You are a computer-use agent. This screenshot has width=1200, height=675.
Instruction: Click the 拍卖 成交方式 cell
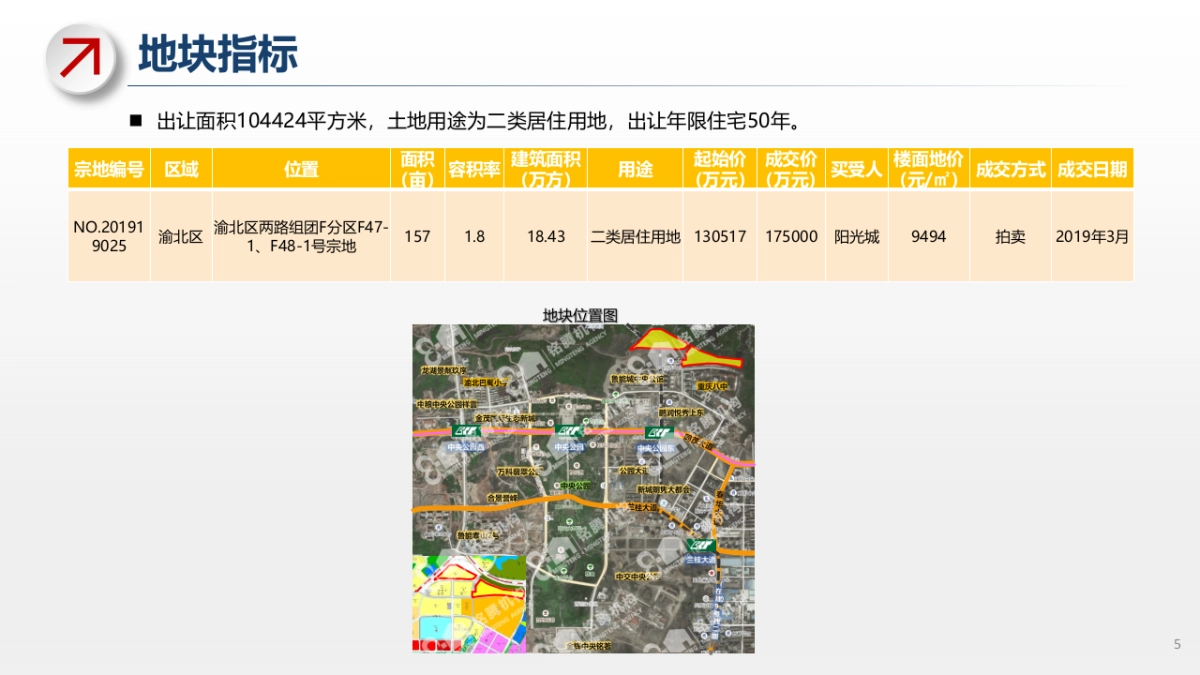pos(1013,237)
